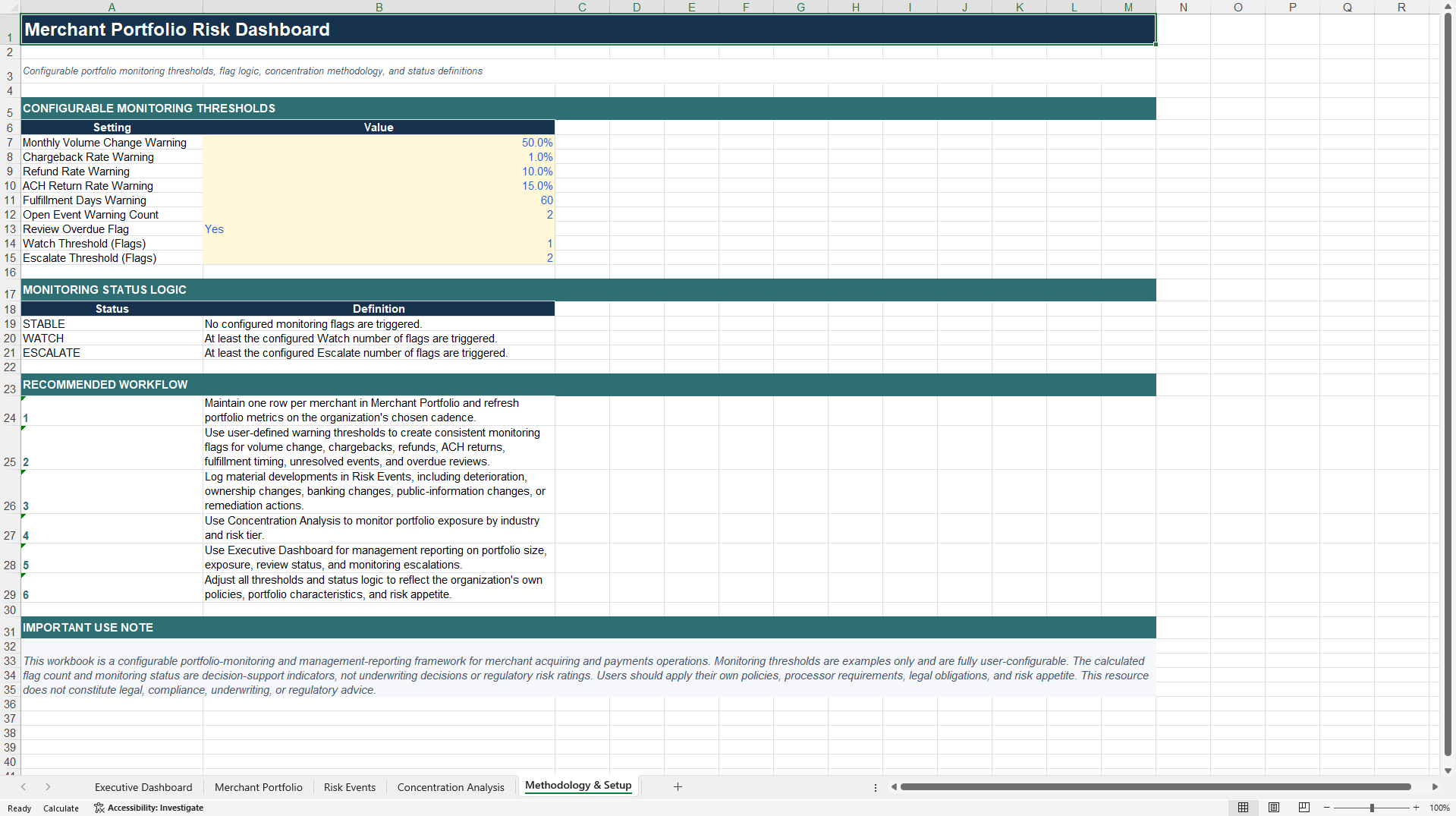Click the IMPORTANT USE NOTE header

pos(588,628)
